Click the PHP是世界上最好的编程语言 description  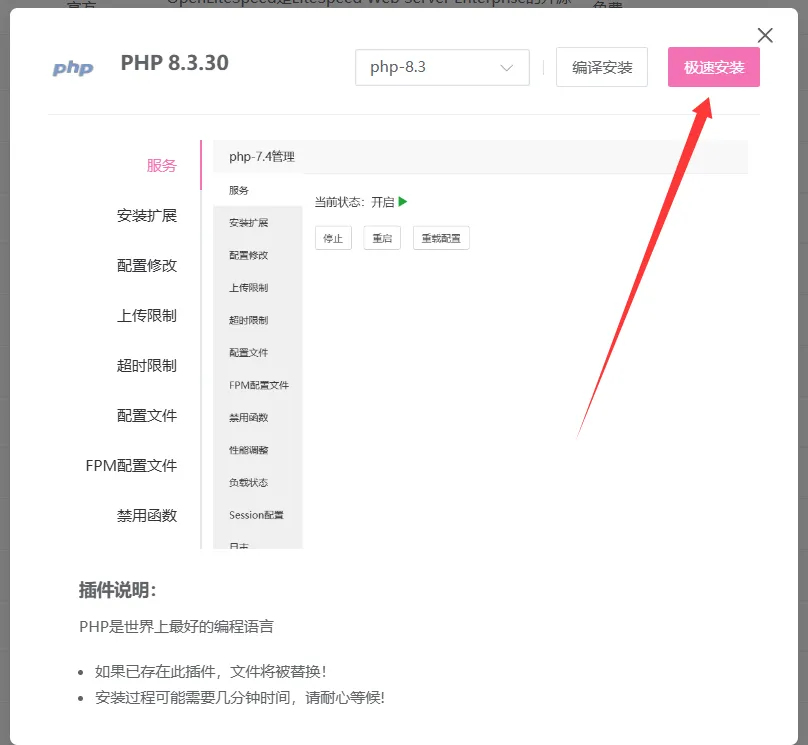[176, 627]
